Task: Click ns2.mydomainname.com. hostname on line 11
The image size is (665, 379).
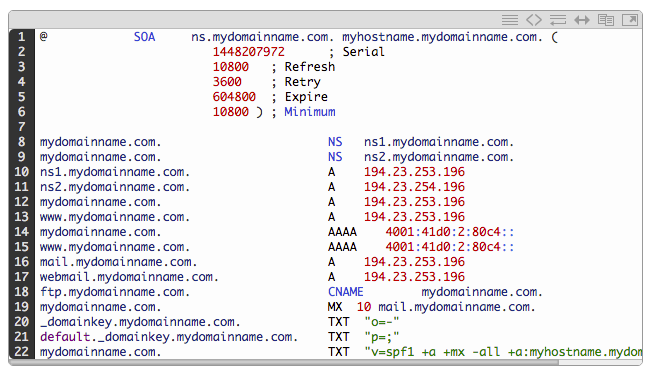Action: click(x=115, y=187)
